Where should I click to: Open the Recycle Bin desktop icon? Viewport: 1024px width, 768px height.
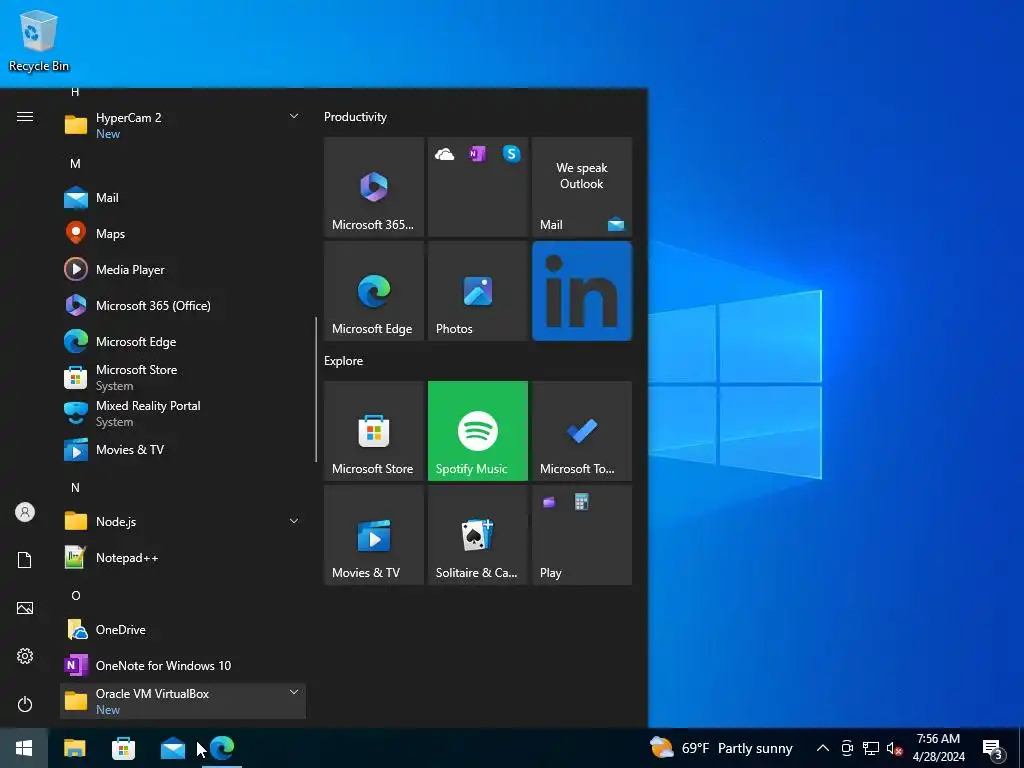point(39,41)
